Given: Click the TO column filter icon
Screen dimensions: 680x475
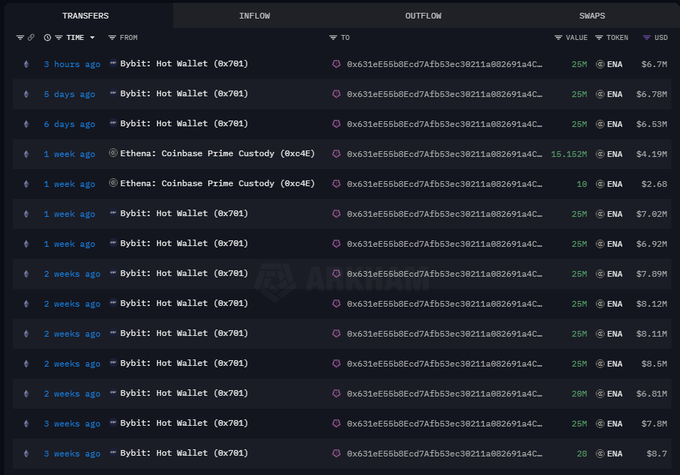Looking at the screenshot, I should [333, 37].
